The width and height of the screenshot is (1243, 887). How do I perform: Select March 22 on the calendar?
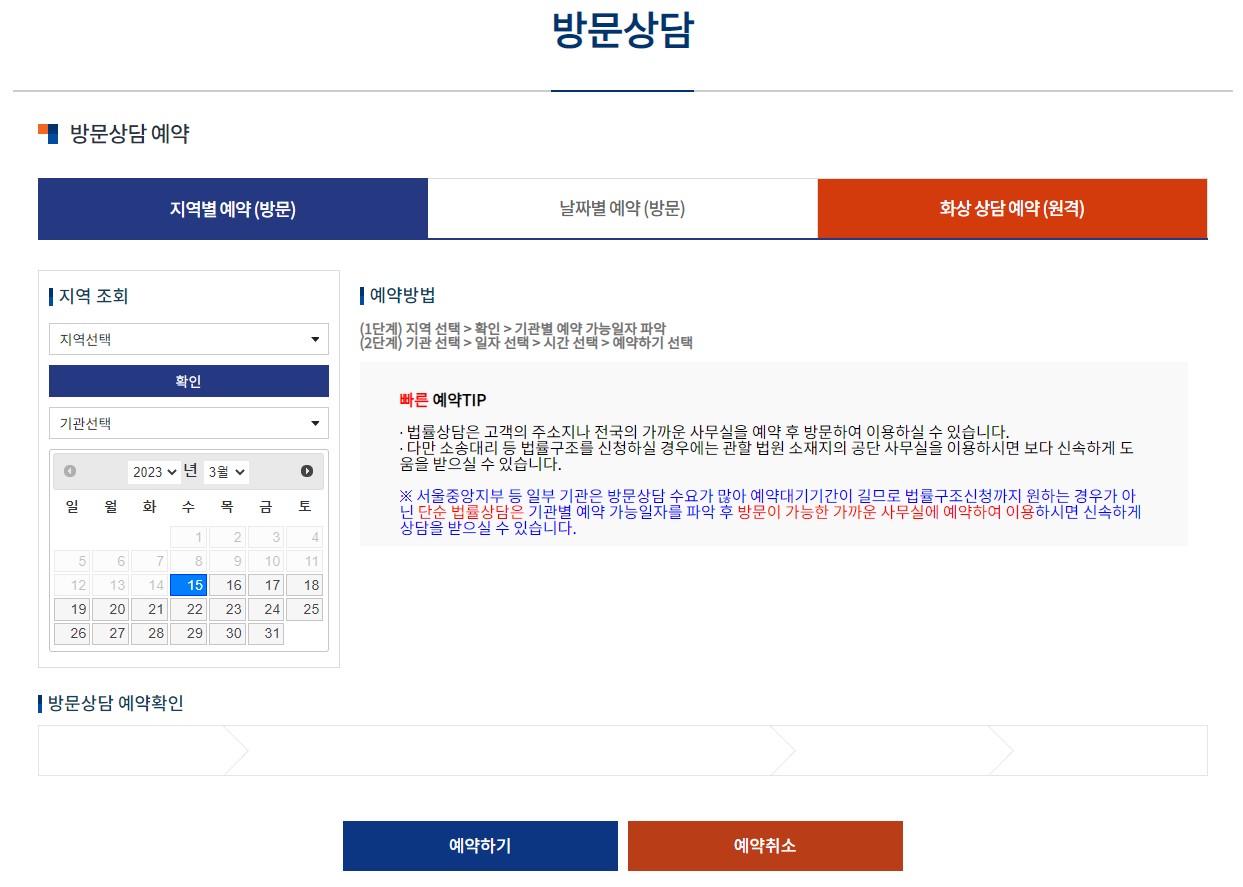[188, 609]
